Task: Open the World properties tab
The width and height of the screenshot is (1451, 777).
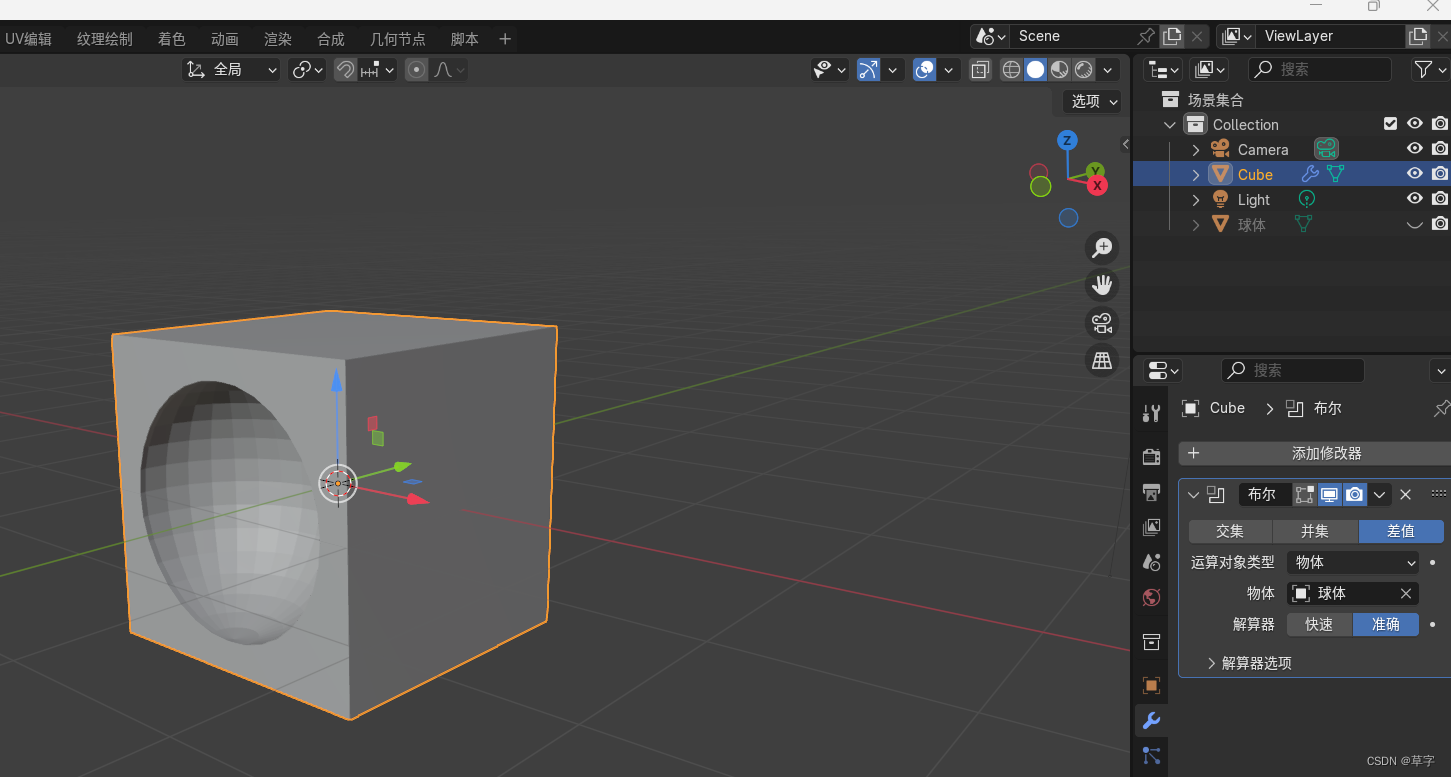Action: (1151, 598)
